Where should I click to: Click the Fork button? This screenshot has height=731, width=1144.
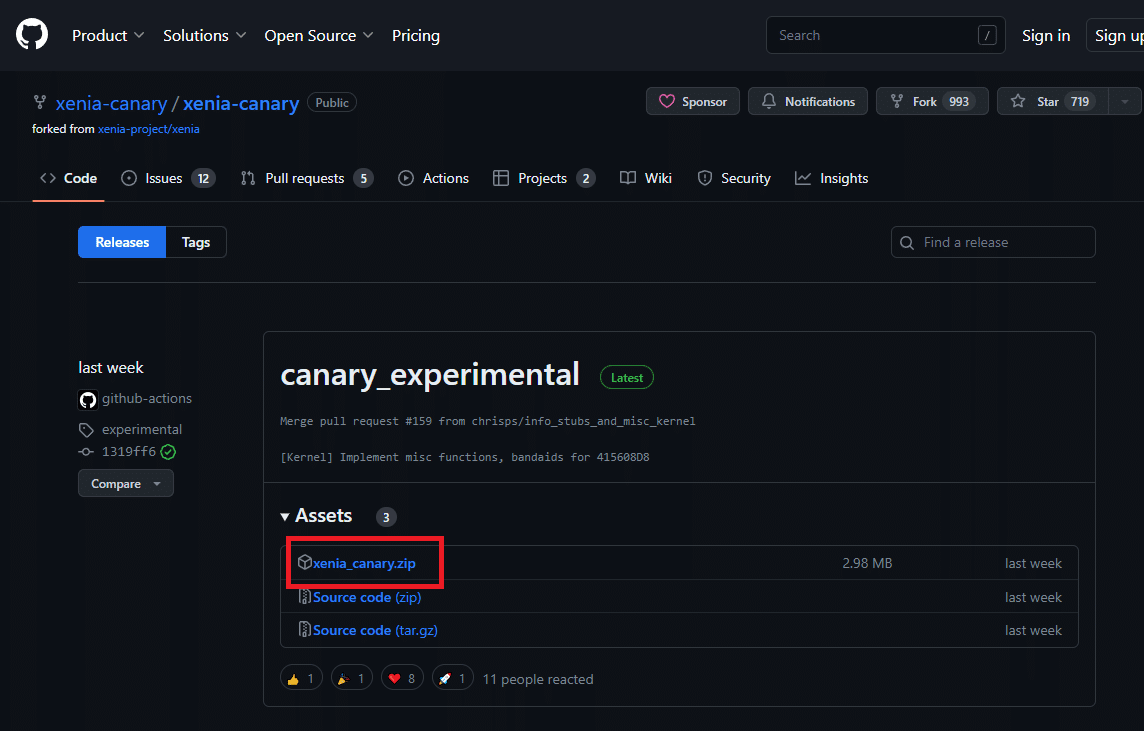point(932,101)
